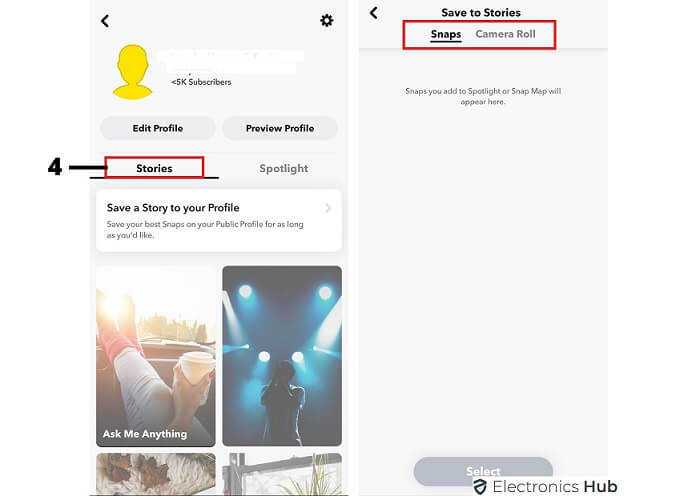700x496 pixels.
Task: Tap the grey Select button
Action: [483, 471]
